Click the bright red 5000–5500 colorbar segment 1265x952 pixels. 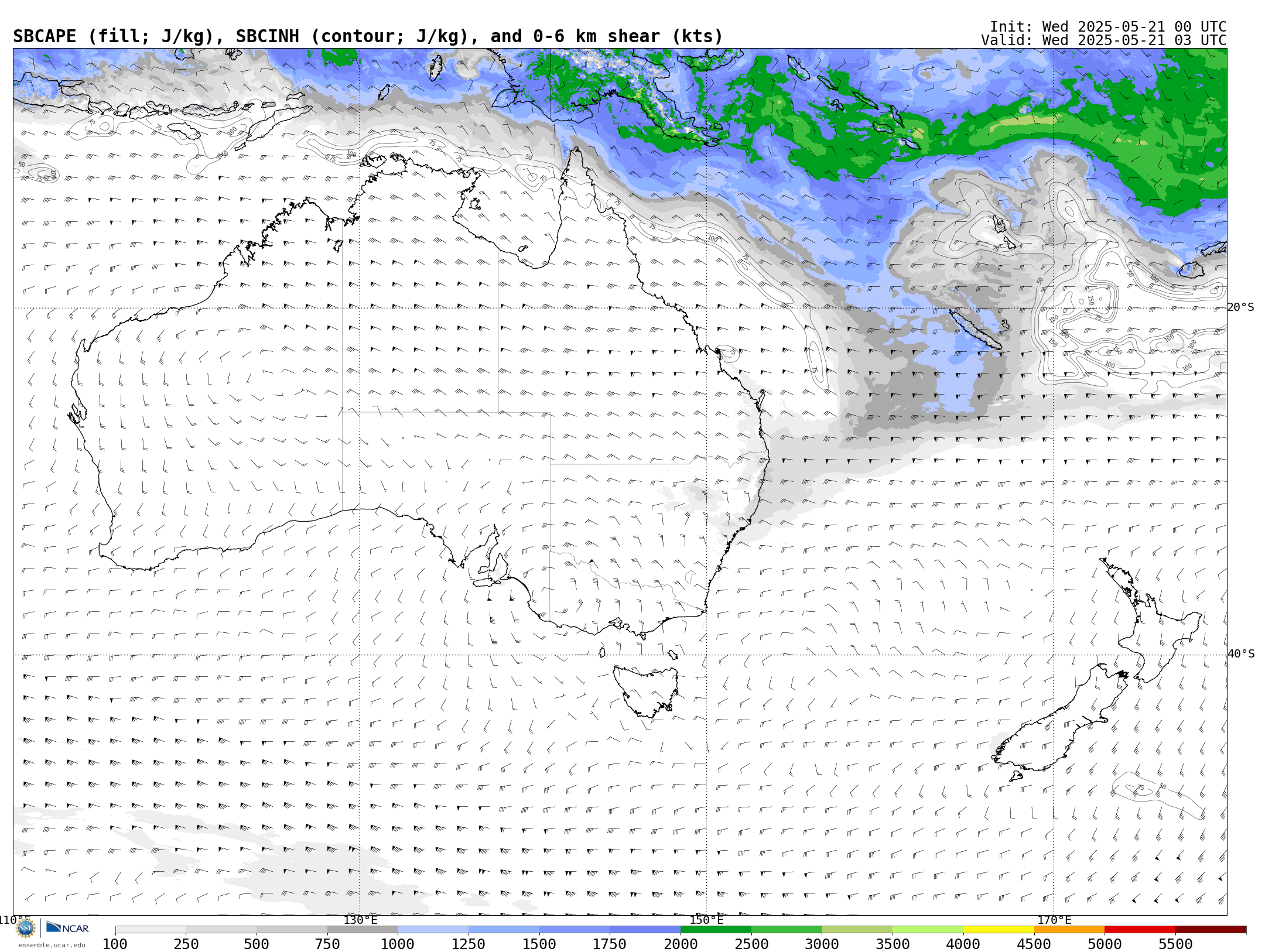pyautogui.click(x=1140, y=930)
